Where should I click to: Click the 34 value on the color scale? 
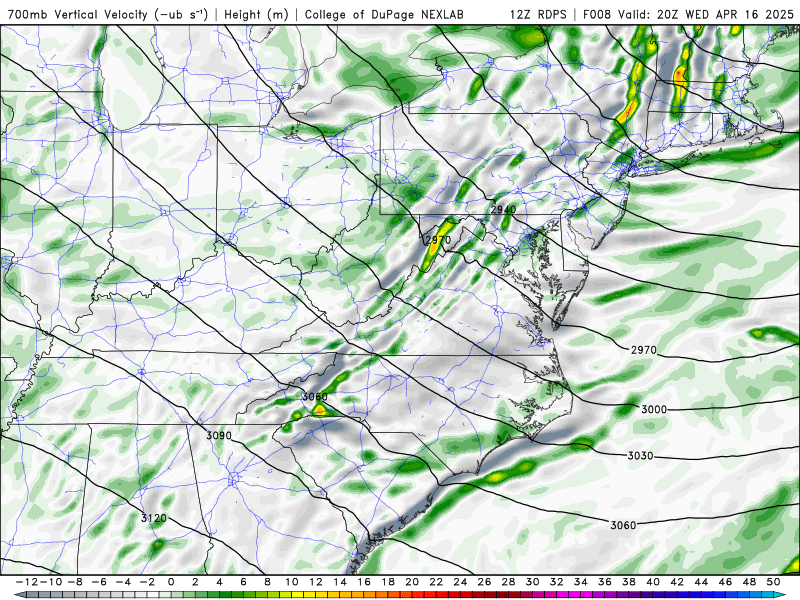coord(581,582)
